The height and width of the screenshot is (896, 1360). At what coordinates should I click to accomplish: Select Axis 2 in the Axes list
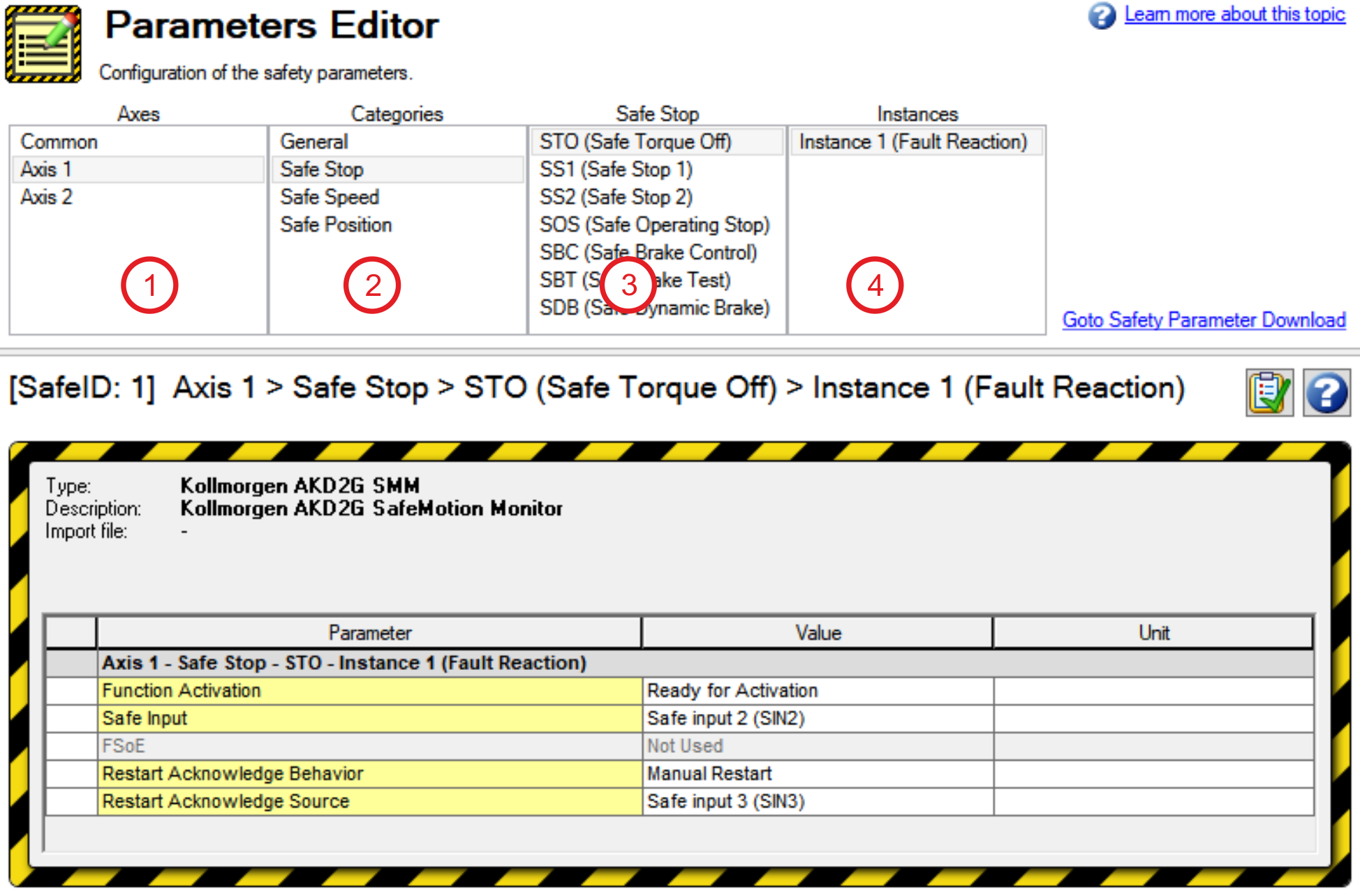pos(138,197)
